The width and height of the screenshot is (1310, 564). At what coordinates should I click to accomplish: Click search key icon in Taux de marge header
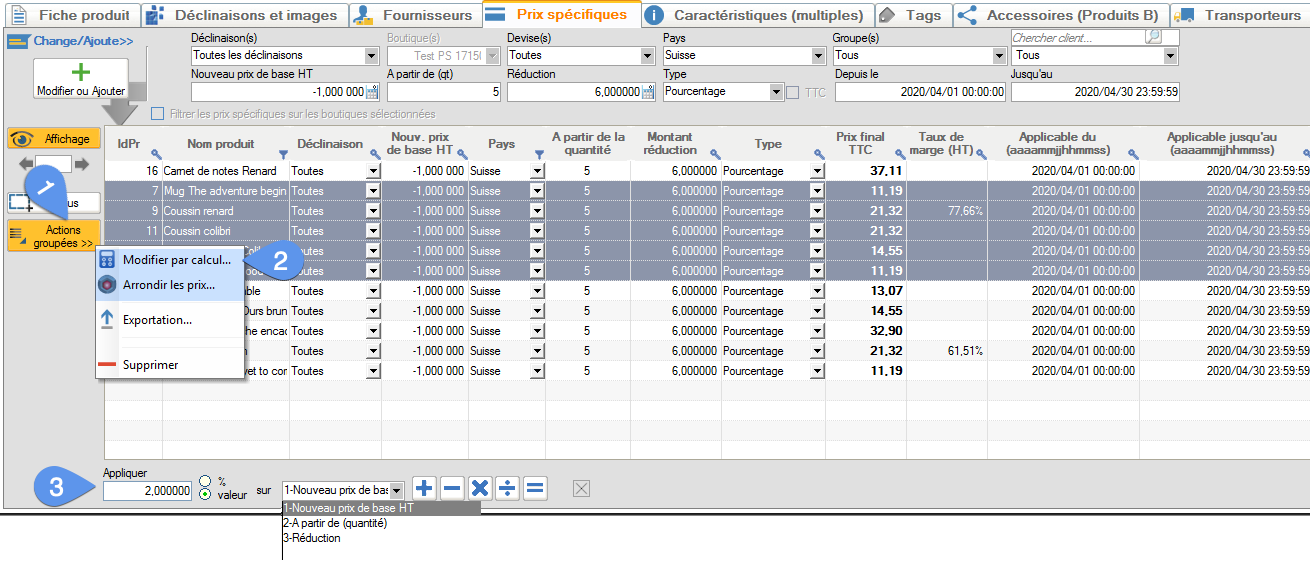tap(981, 154)
